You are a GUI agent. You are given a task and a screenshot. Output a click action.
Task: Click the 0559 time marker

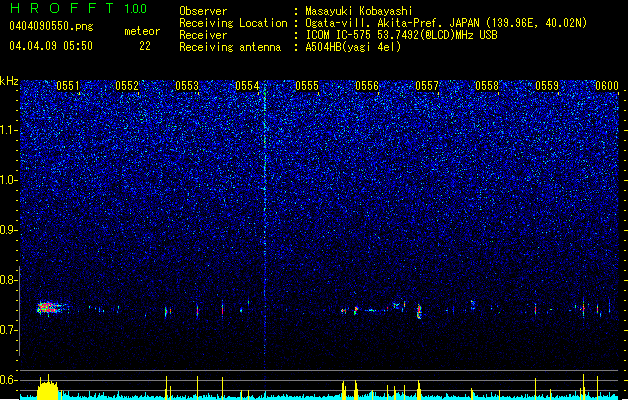tap(547, 86)
